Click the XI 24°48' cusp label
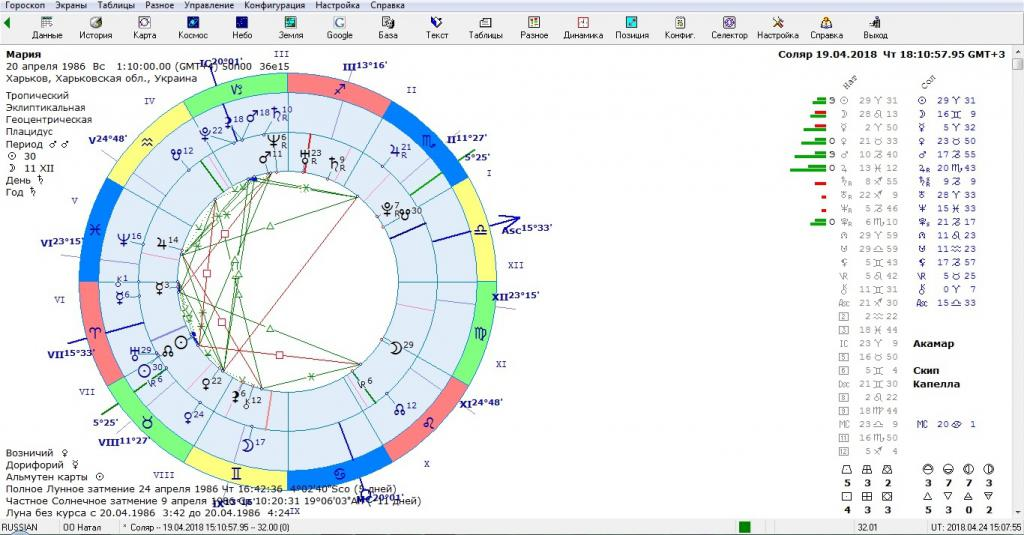 [481, 403]
